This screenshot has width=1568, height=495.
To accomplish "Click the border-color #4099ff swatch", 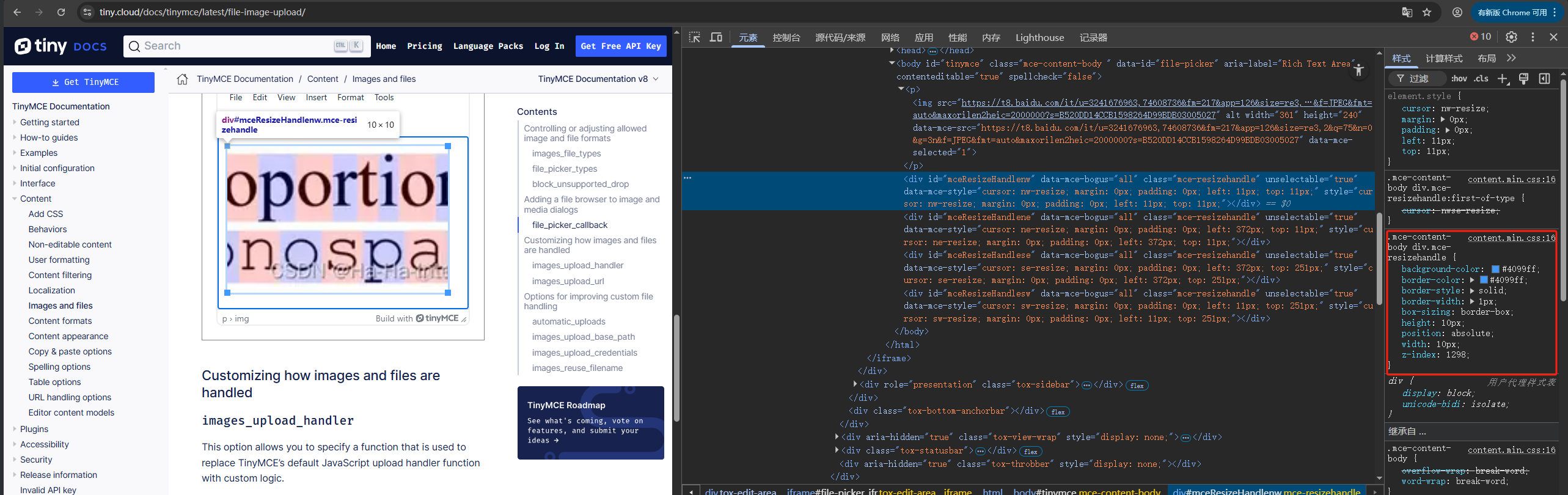I will tap(1484, 280).
